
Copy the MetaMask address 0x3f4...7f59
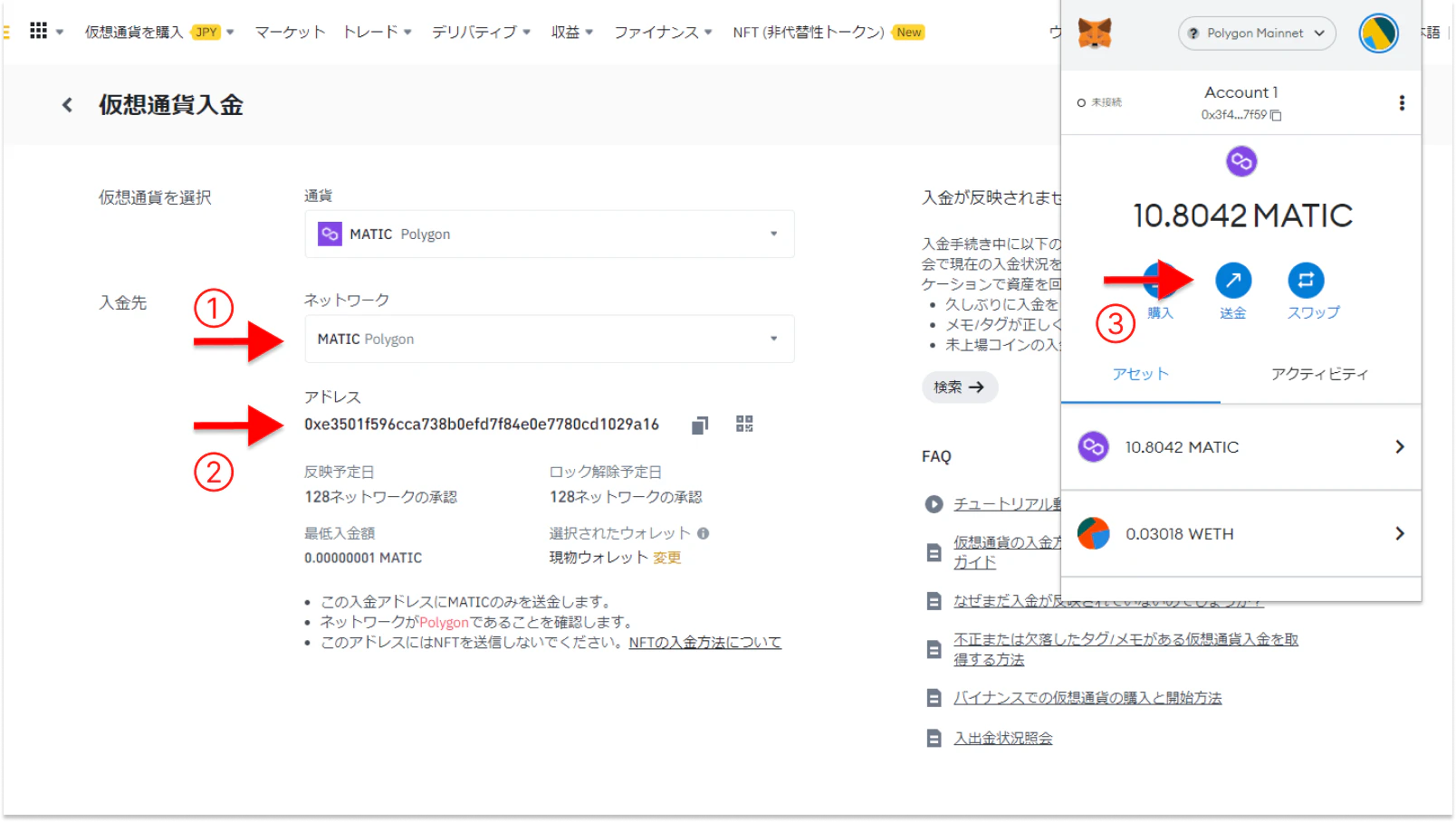point(1276,115)
